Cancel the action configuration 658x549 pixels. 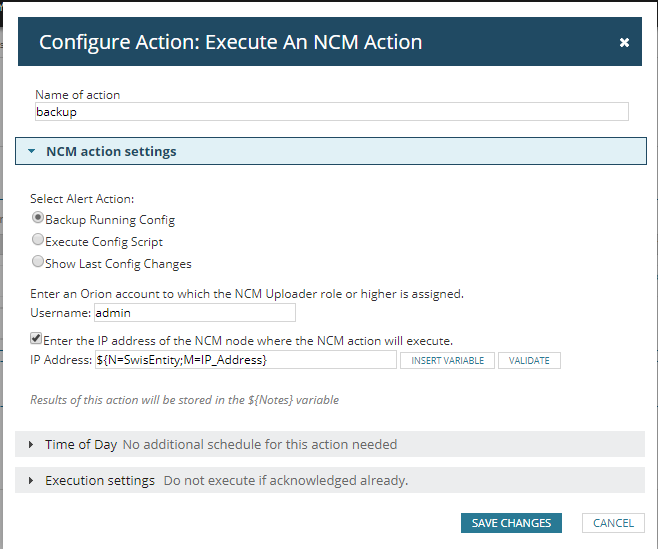[613, 523]
